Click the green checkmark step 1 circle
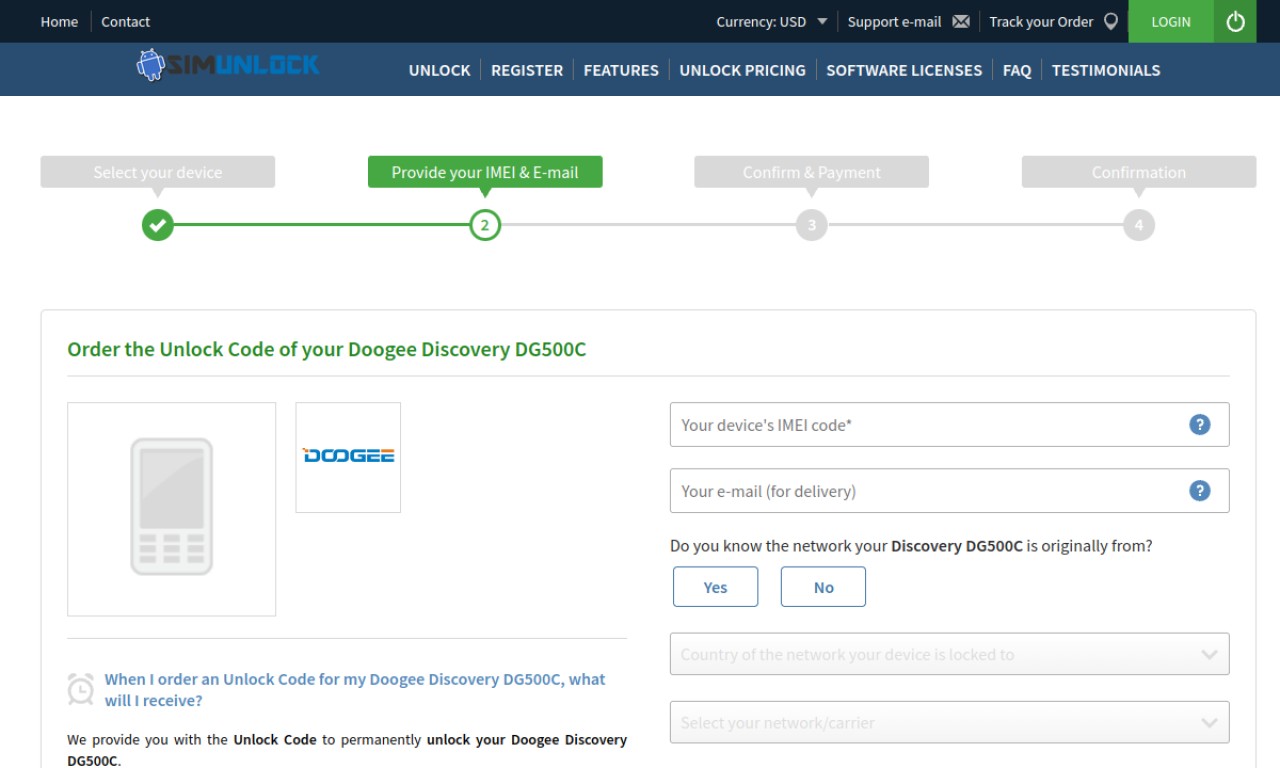The image size is (1280, 768). [157, 225]
